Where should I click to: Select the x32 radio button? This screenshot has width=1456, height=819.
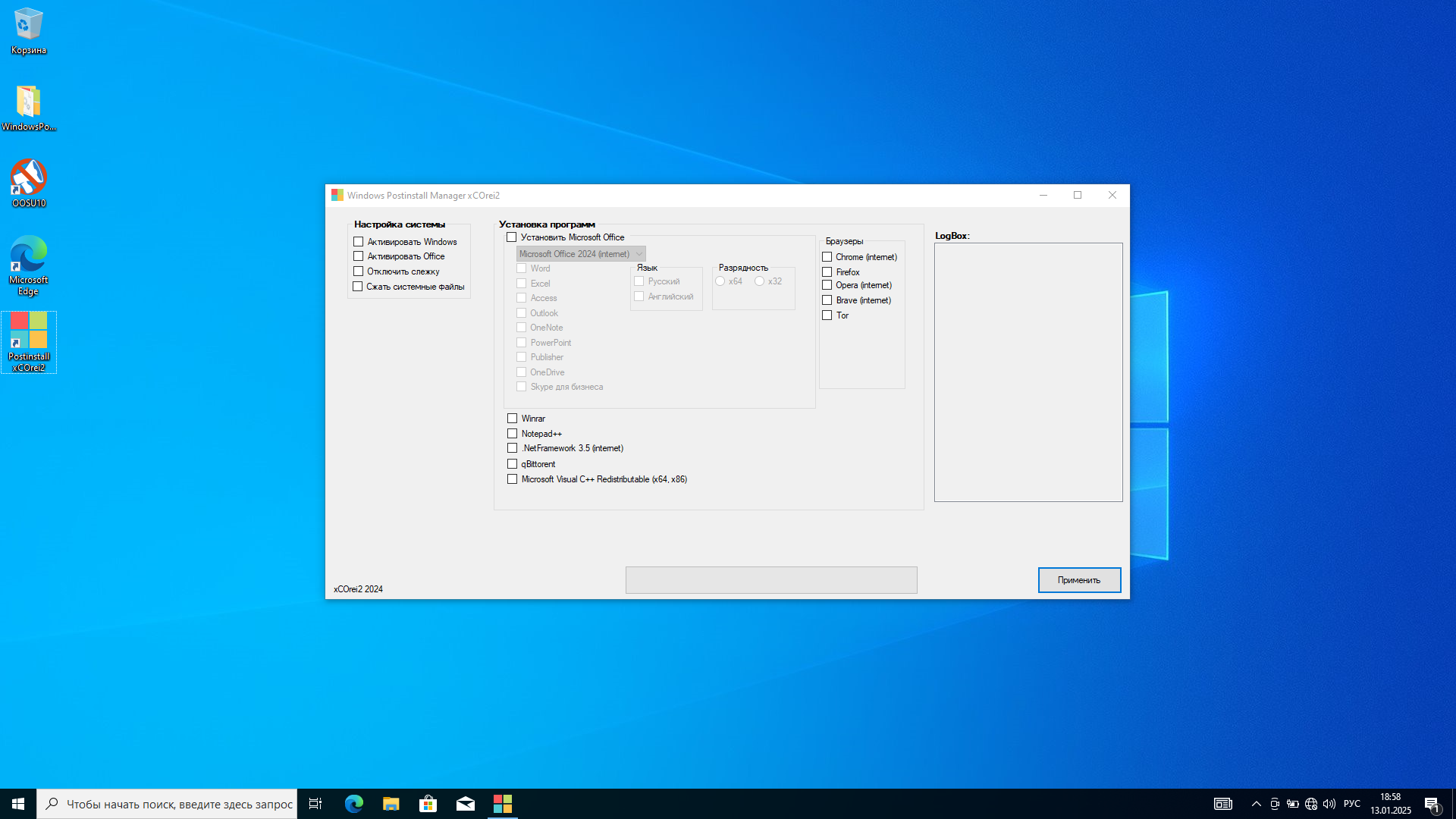(x=760, y=281)
